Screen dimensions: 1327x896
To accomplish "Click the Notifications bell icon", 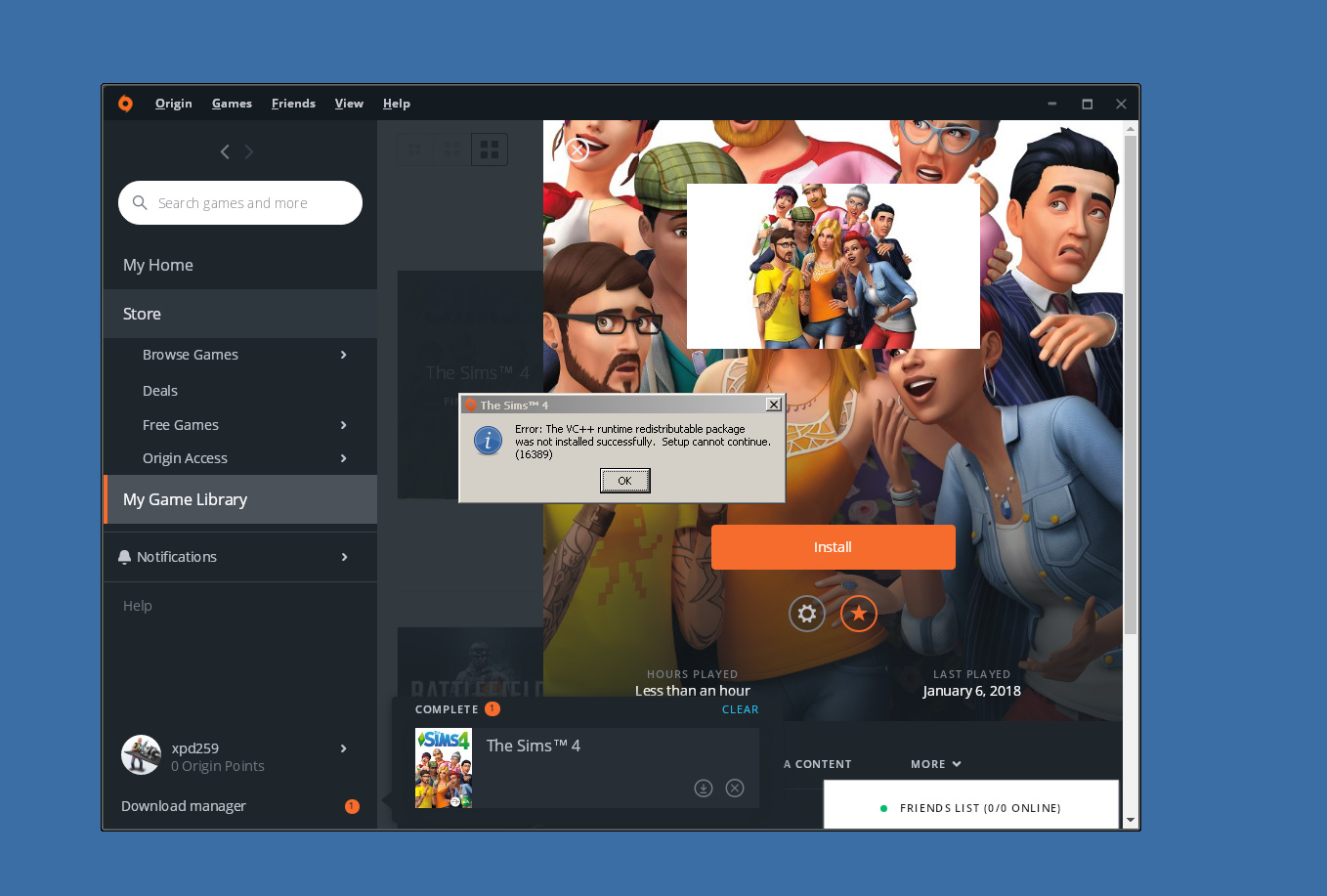I will pyautogui.click(x=124, y=557).
